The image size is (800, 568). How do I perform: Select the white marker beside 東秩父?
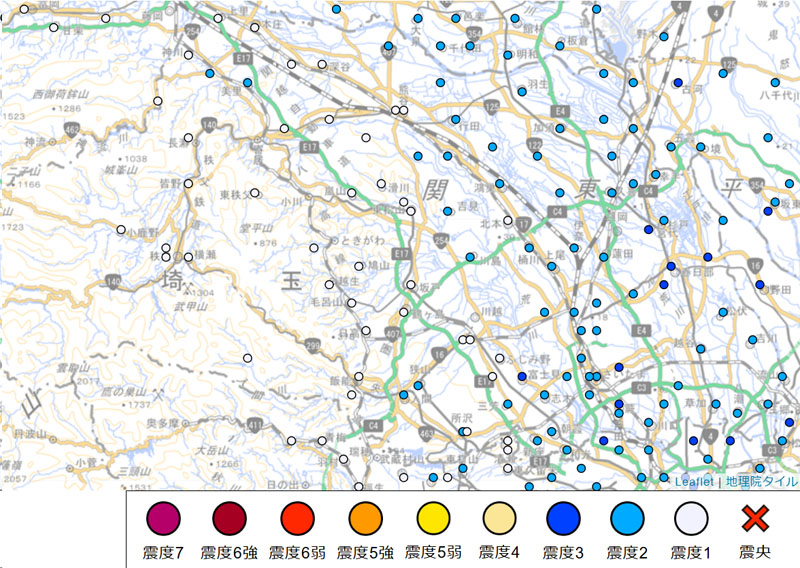point(255,193)
